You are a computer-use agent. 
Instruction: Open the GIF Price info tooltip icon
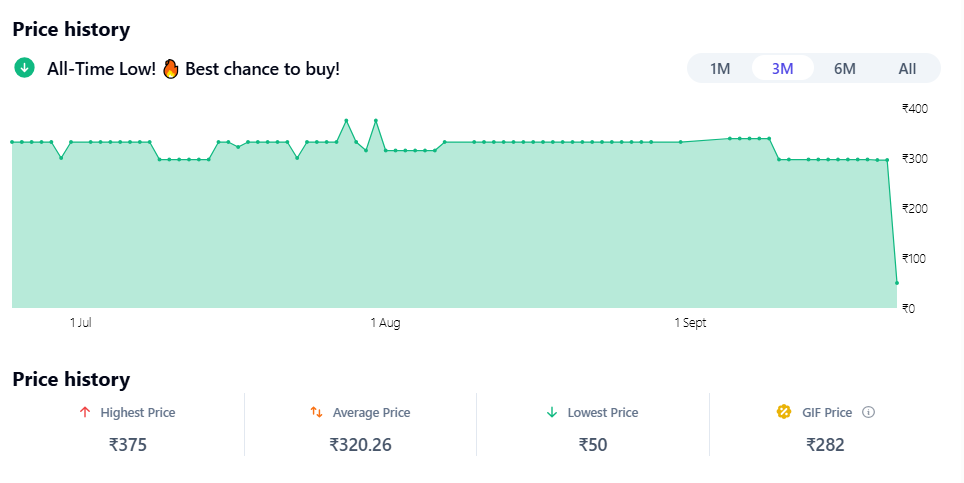click(868, 412)
